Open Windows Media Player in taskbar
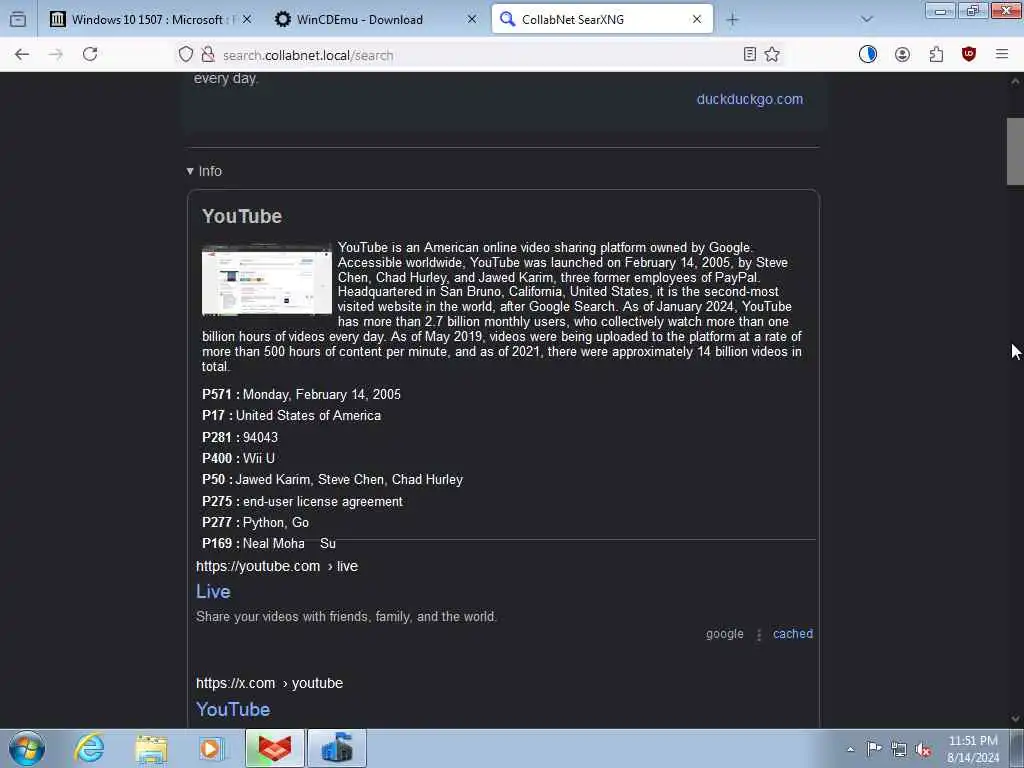The width and height of the screenshot is (1024, 768). (x=212, y=748)
